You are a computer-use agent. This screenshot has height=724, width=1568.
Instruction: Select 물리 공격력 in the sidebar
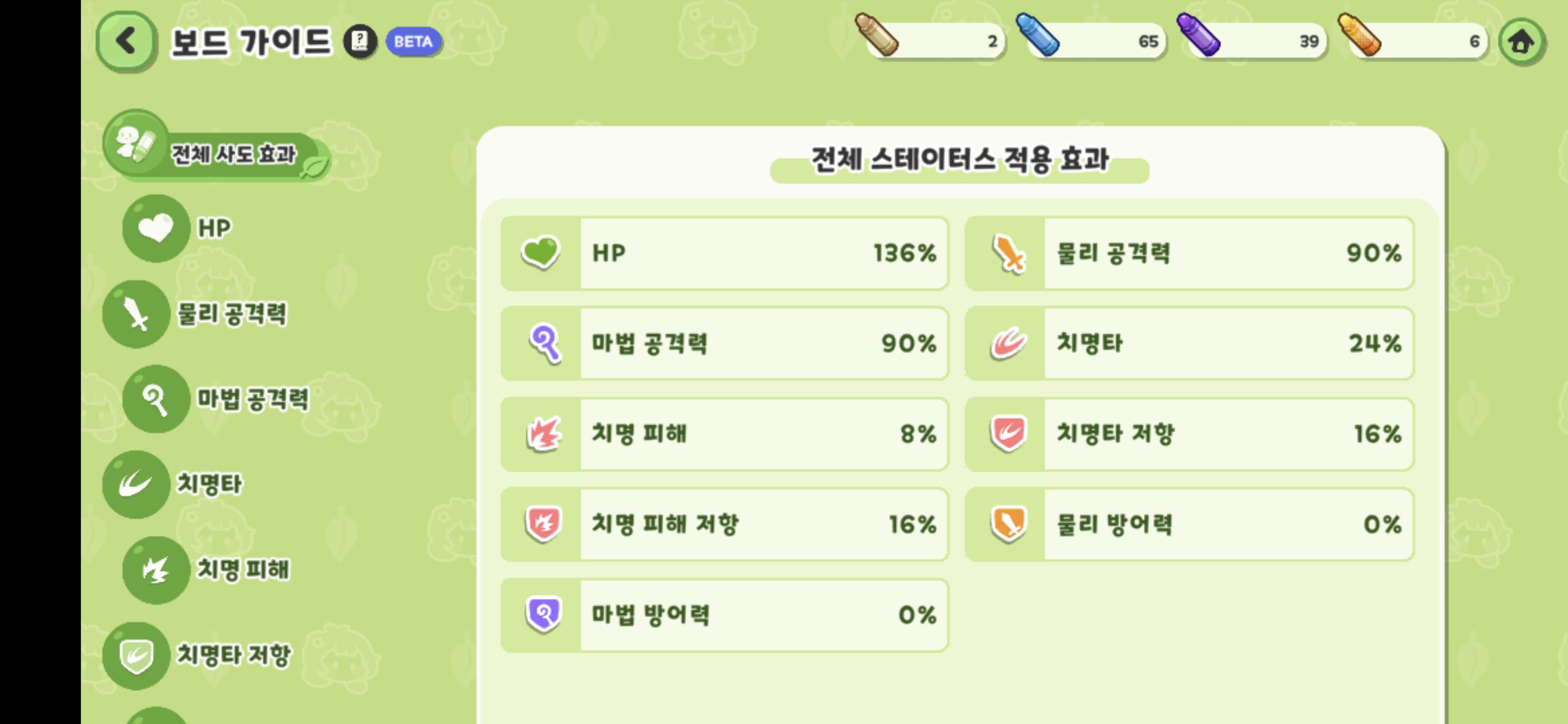coord(195,314)
